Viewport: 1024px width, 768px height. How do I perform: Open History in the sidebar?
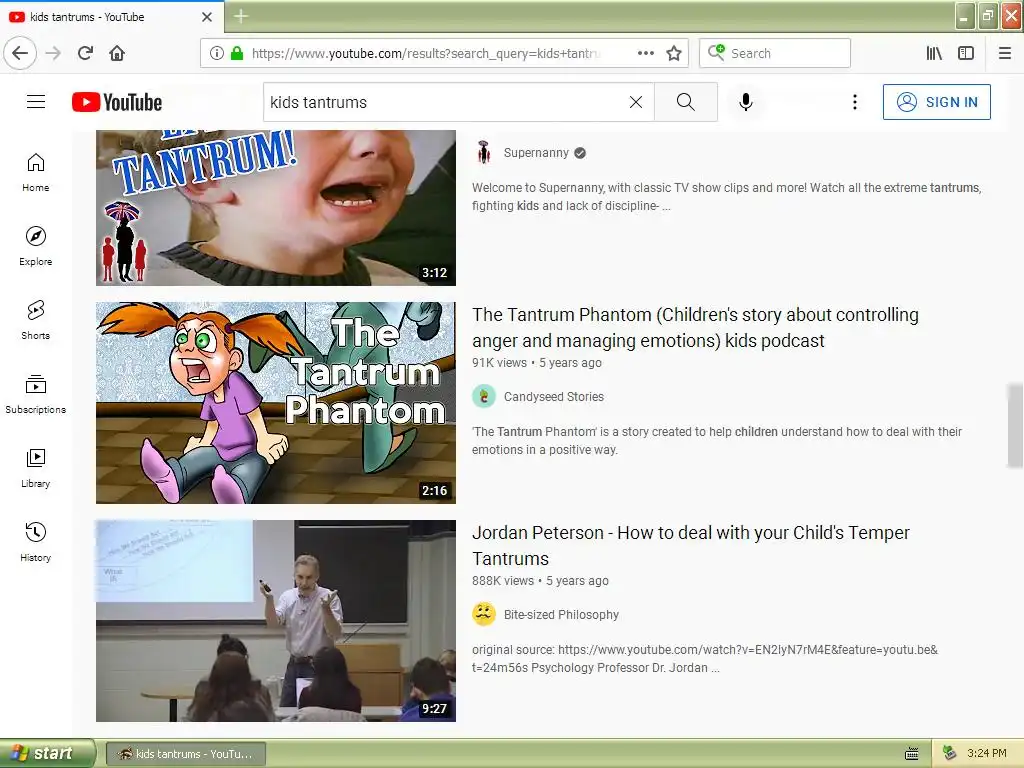35,542
